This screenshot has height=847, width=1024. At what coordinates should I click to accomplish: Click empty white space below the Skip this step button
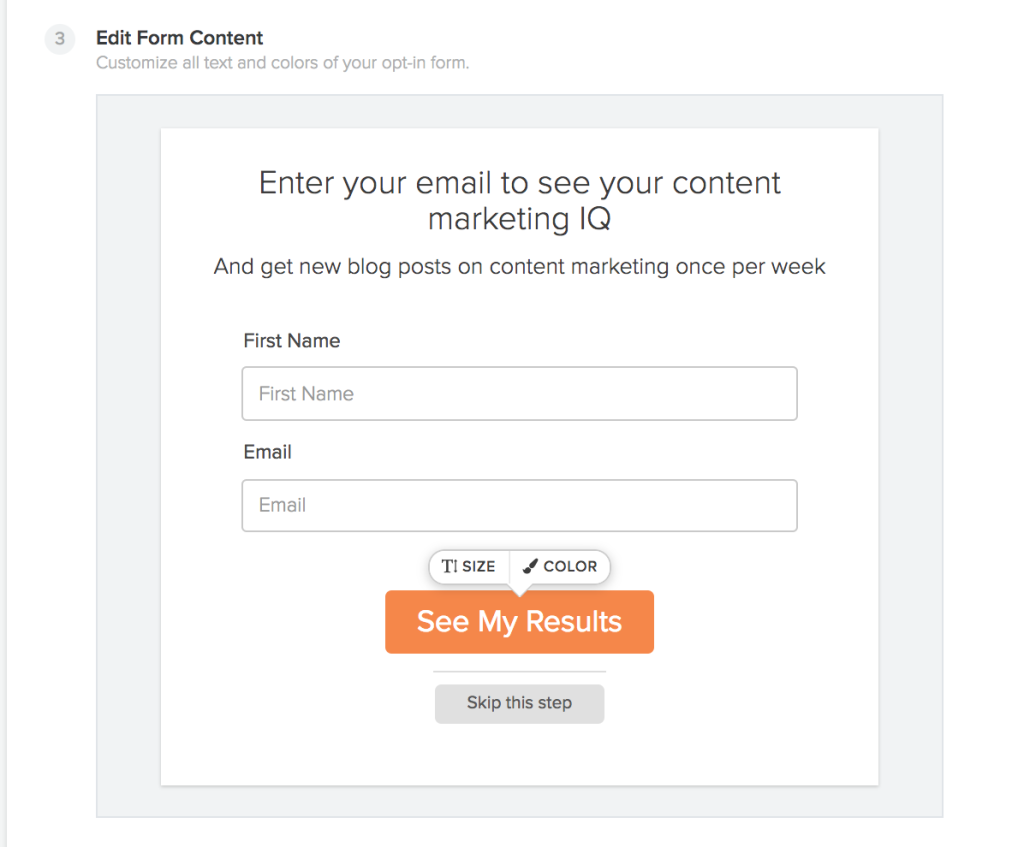(x=519, y=754)
